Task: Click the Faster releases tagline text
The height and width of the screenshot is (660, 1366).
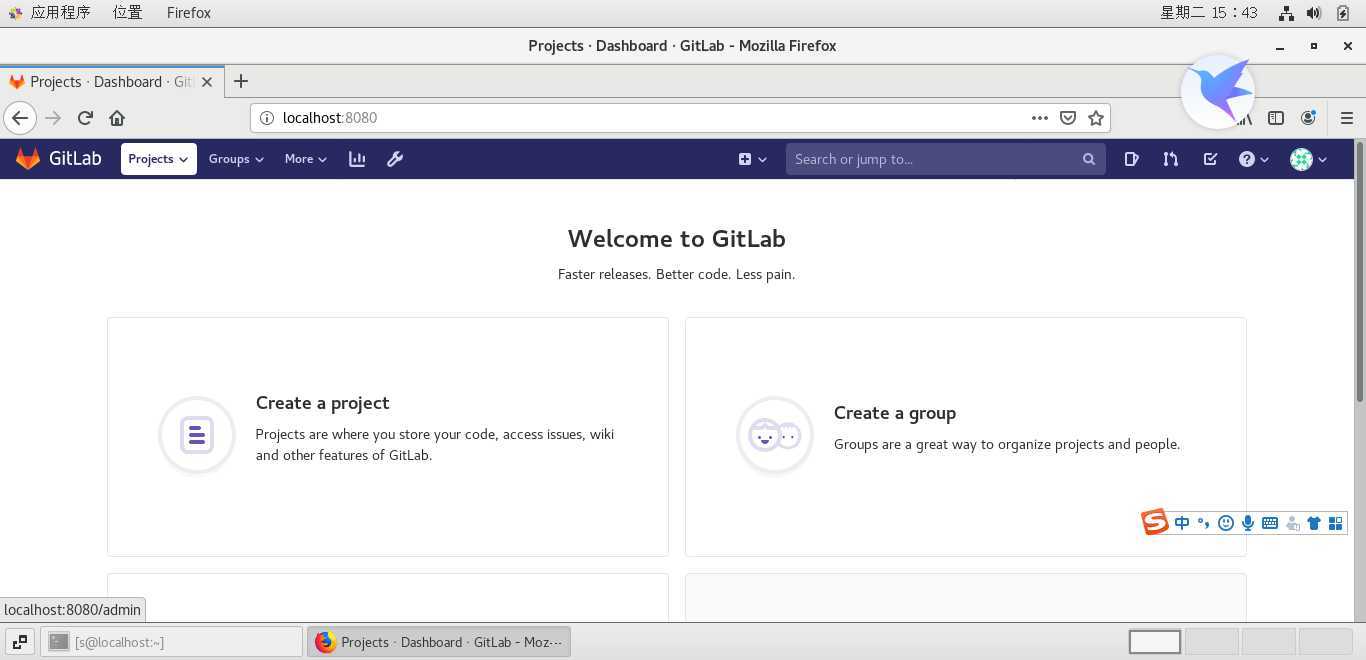Action: (x=677, y=274)
